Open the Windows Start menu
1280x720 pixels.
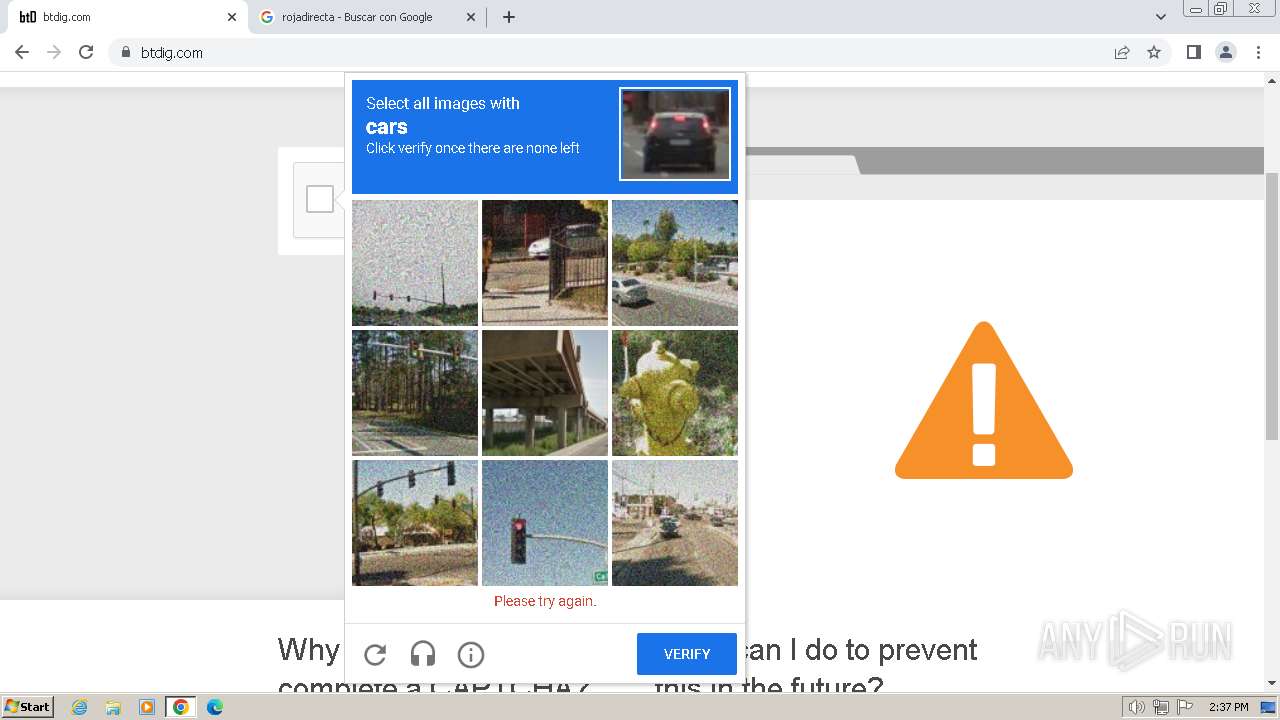(28, 706)
